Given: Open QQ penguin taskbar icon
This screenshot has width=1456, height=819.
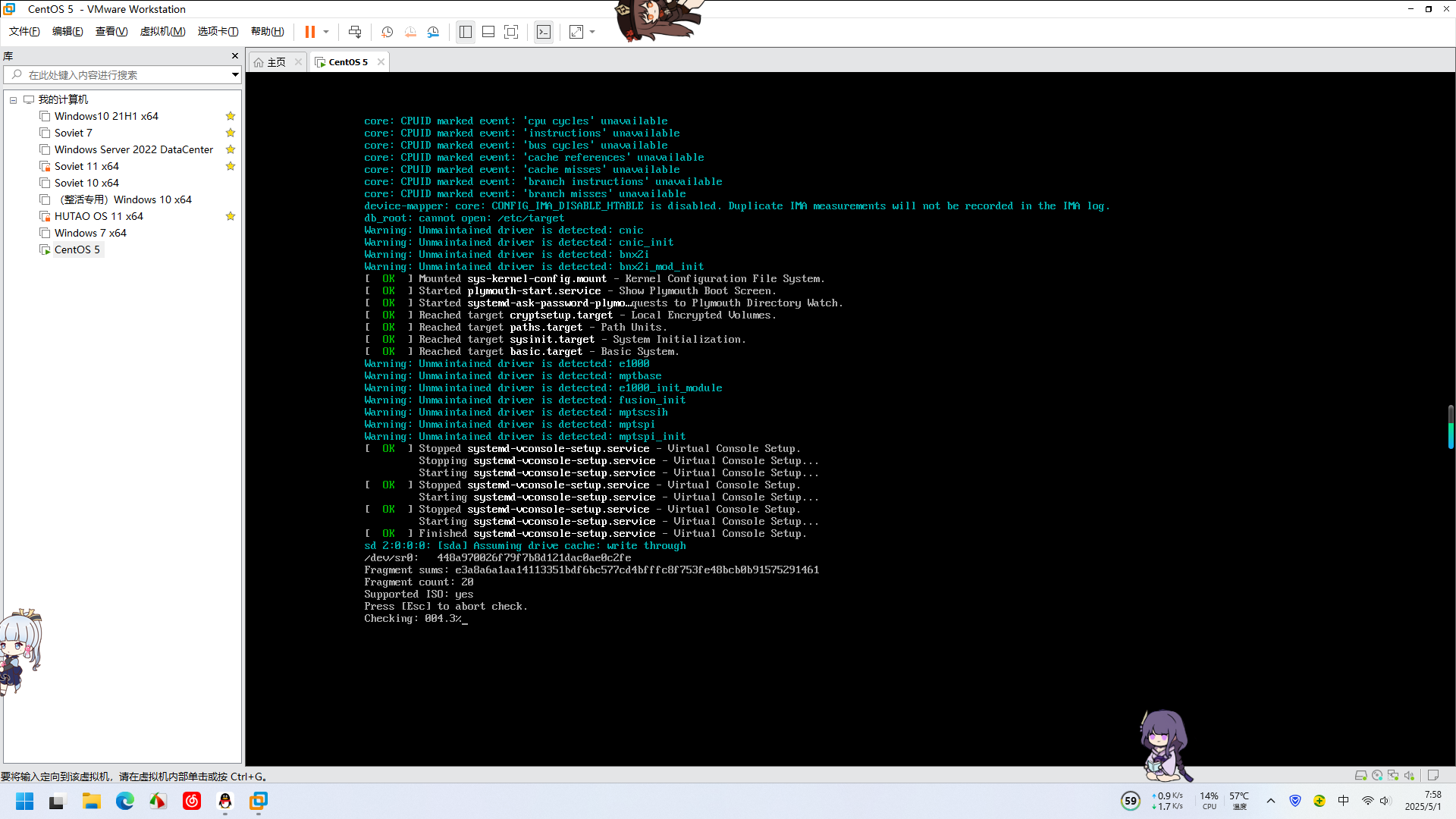Looking at the screenshot, I should [225, 801].
